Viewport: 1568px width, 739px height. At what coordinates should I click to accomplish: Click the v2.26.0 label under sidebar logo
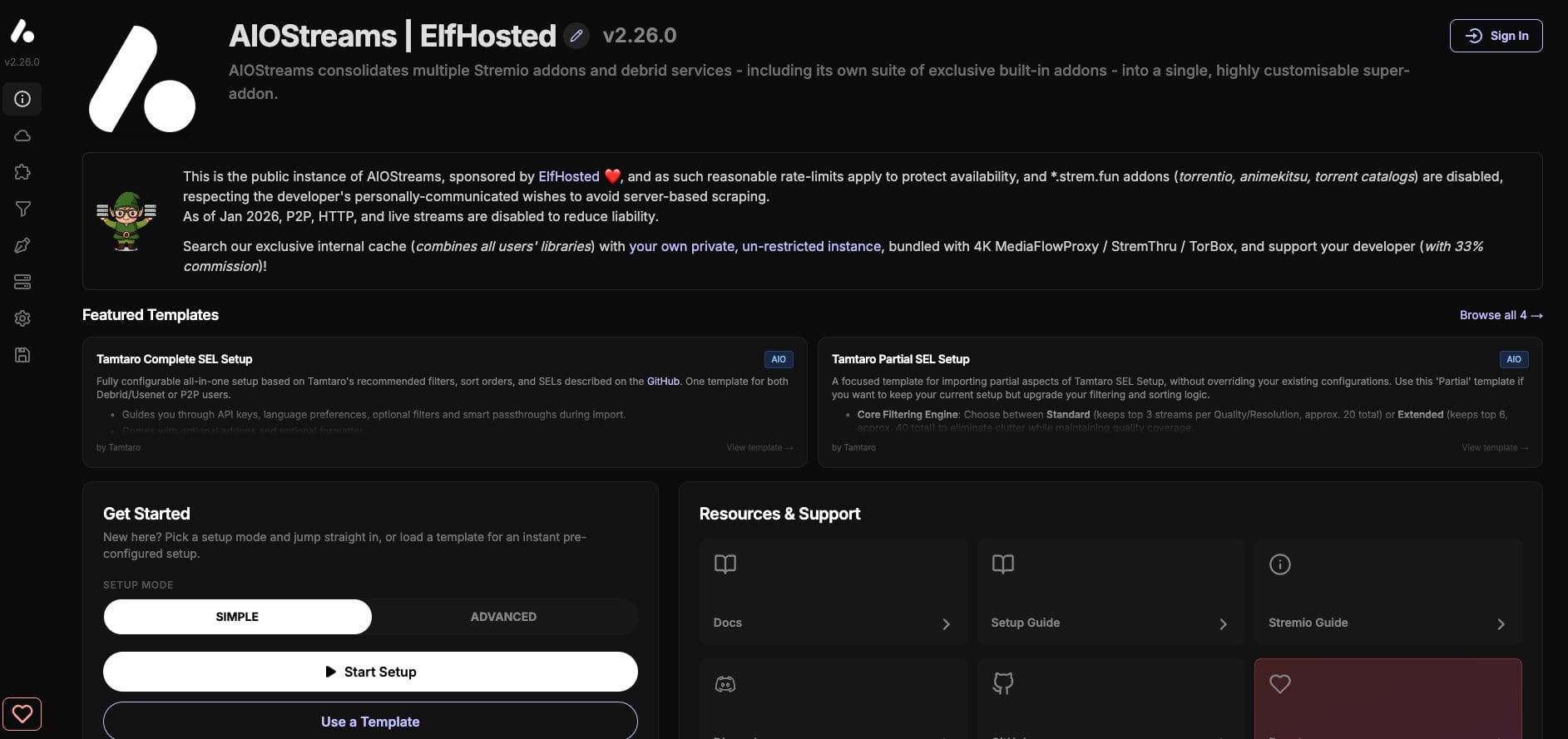pos(22,62)
